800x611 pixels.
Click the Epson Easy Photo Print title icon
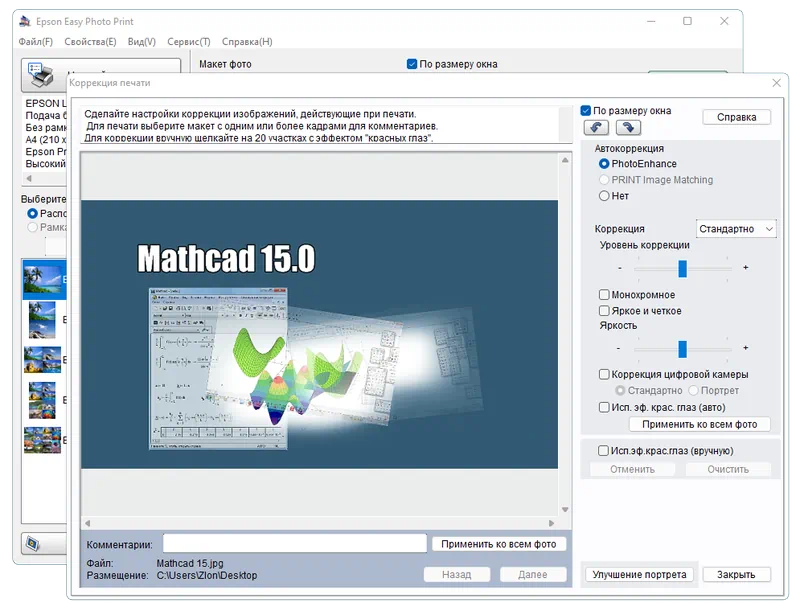(x=25, y=21)
